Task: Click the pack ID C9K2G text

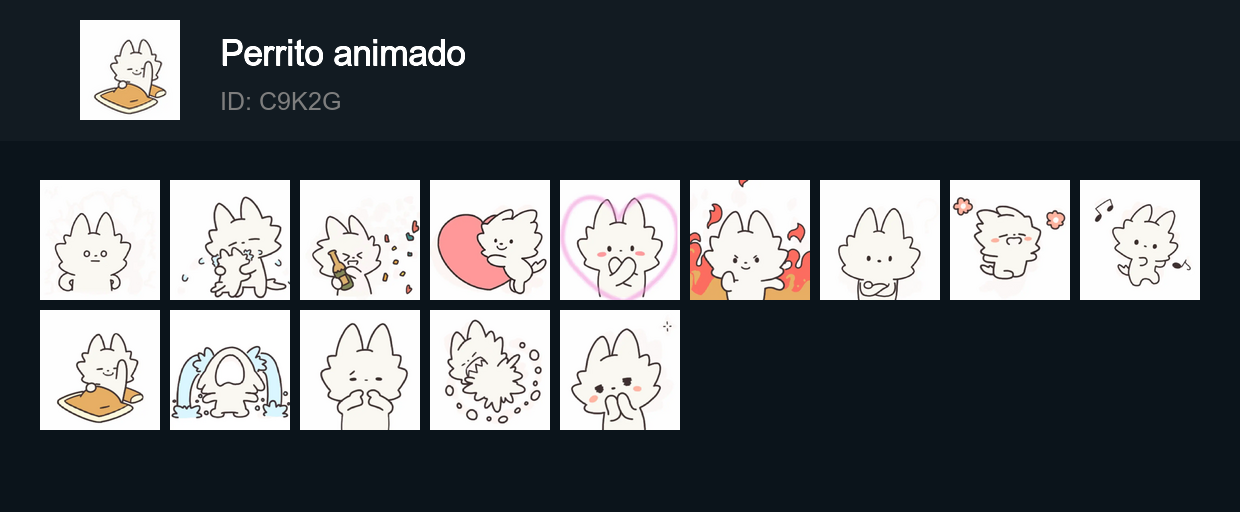Action: click(281, 101)
